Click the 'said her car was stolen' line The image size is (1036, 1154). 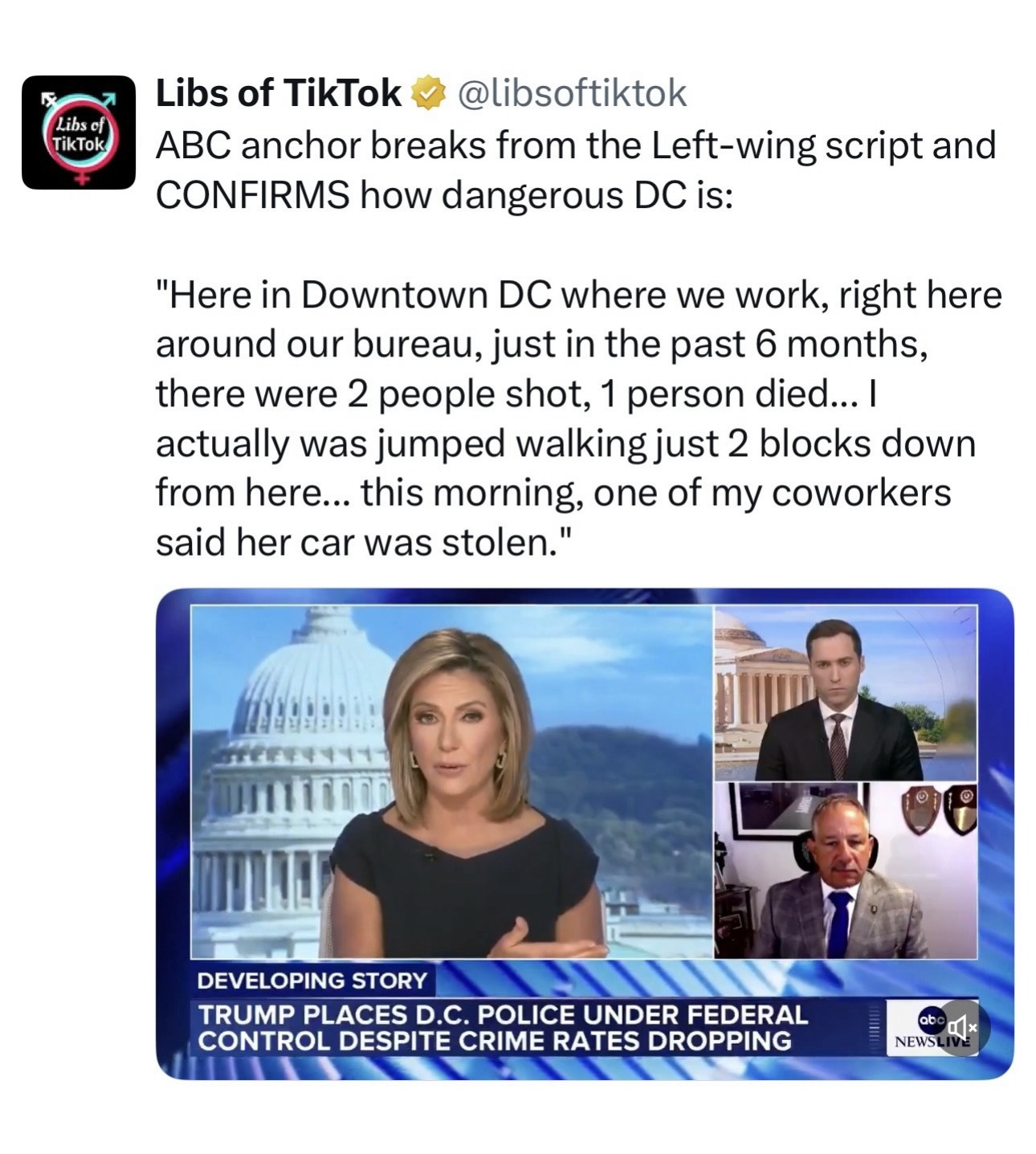366,544
